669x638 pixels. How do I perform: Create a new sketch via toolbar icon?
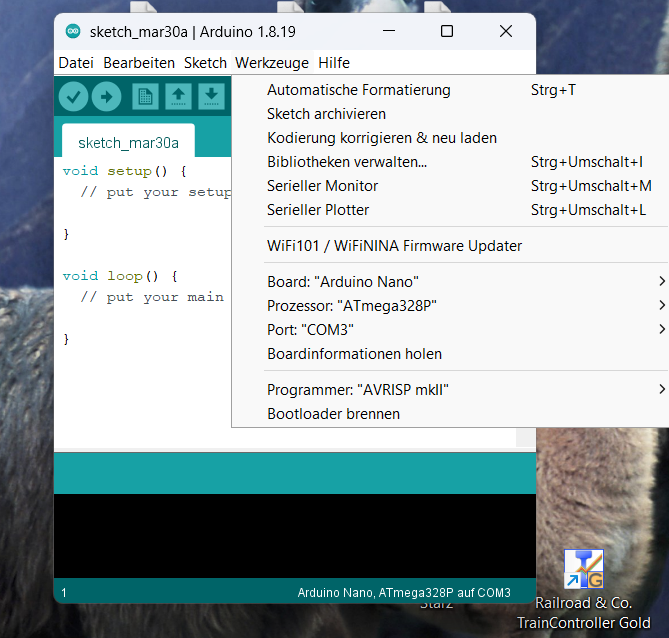coord(145,96)
